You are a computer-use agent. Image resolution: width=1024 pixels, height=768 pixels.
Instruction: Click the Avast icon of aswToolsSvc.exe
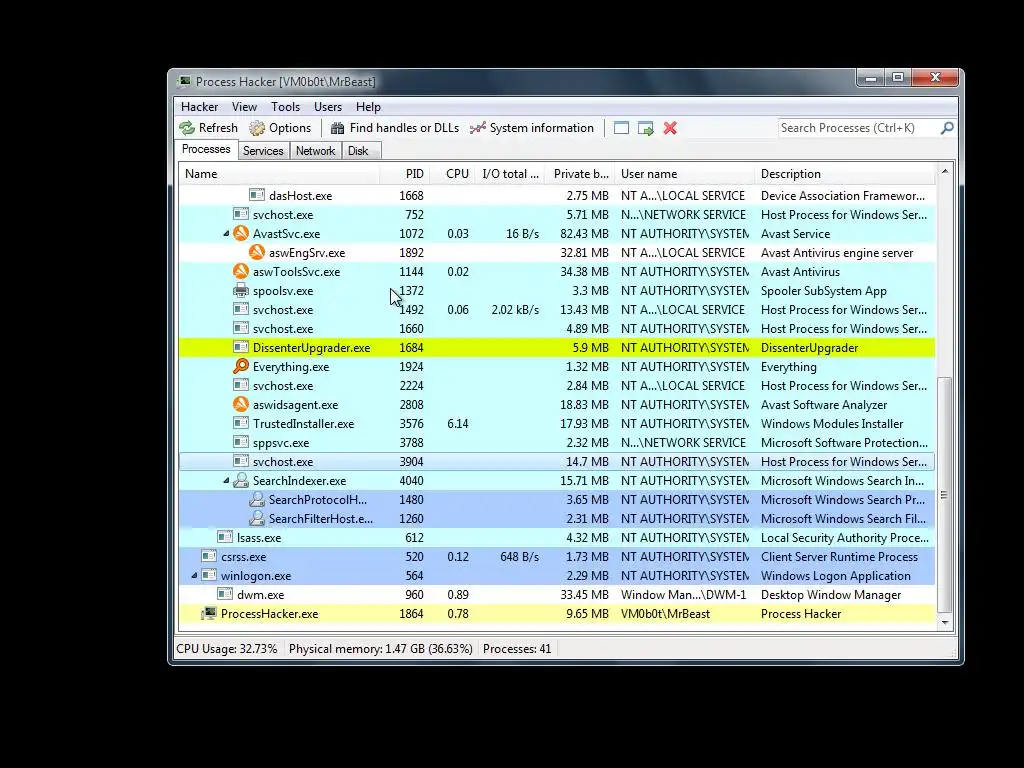click(x=241, y=271)
